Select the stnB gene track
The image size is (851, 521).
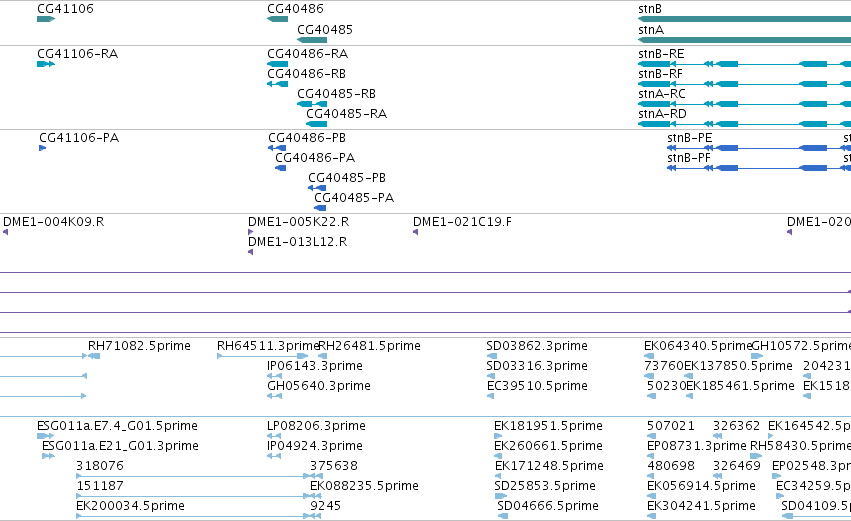click(x=745, y=19)
